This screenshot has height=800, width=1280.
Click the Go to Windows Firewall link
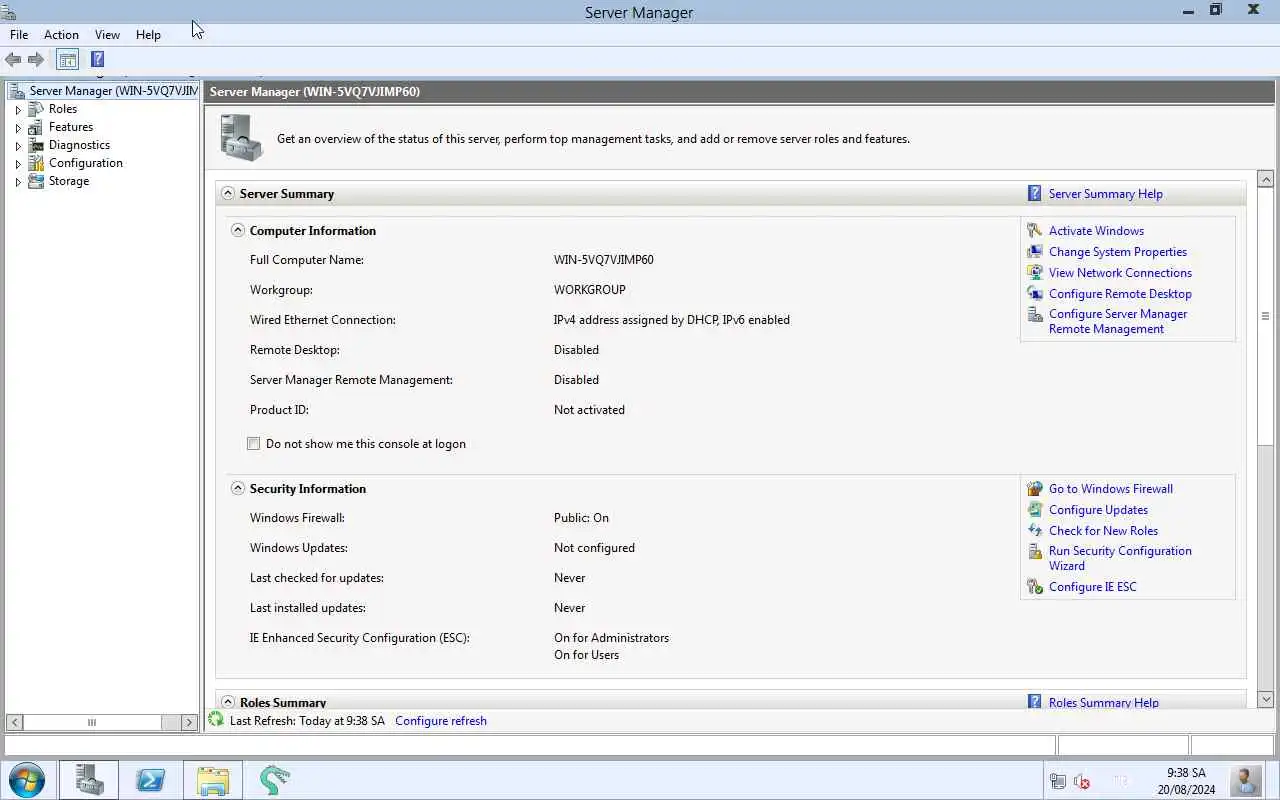[1111, 489]
